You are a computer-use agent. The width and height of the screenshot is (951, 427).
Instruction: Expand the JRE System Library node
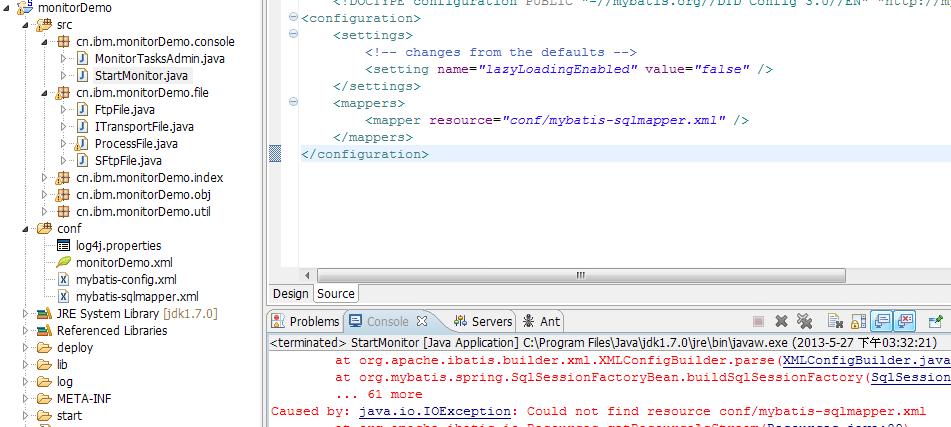(x=28, y=314)
